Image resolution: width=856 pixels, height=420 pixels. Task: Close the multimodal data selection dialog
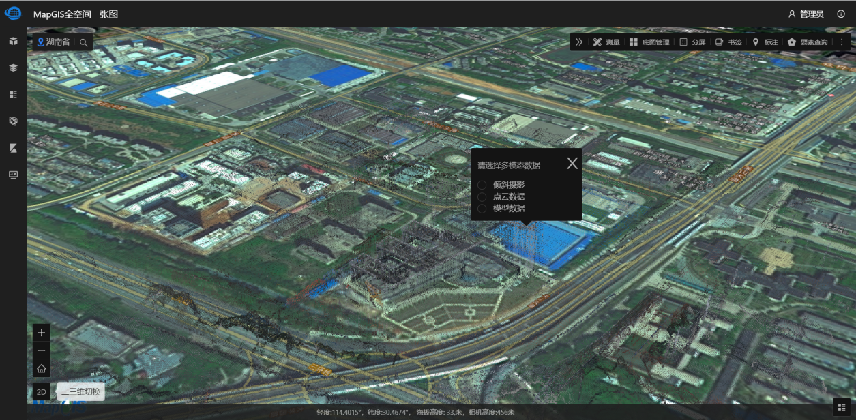coord(572,164)
